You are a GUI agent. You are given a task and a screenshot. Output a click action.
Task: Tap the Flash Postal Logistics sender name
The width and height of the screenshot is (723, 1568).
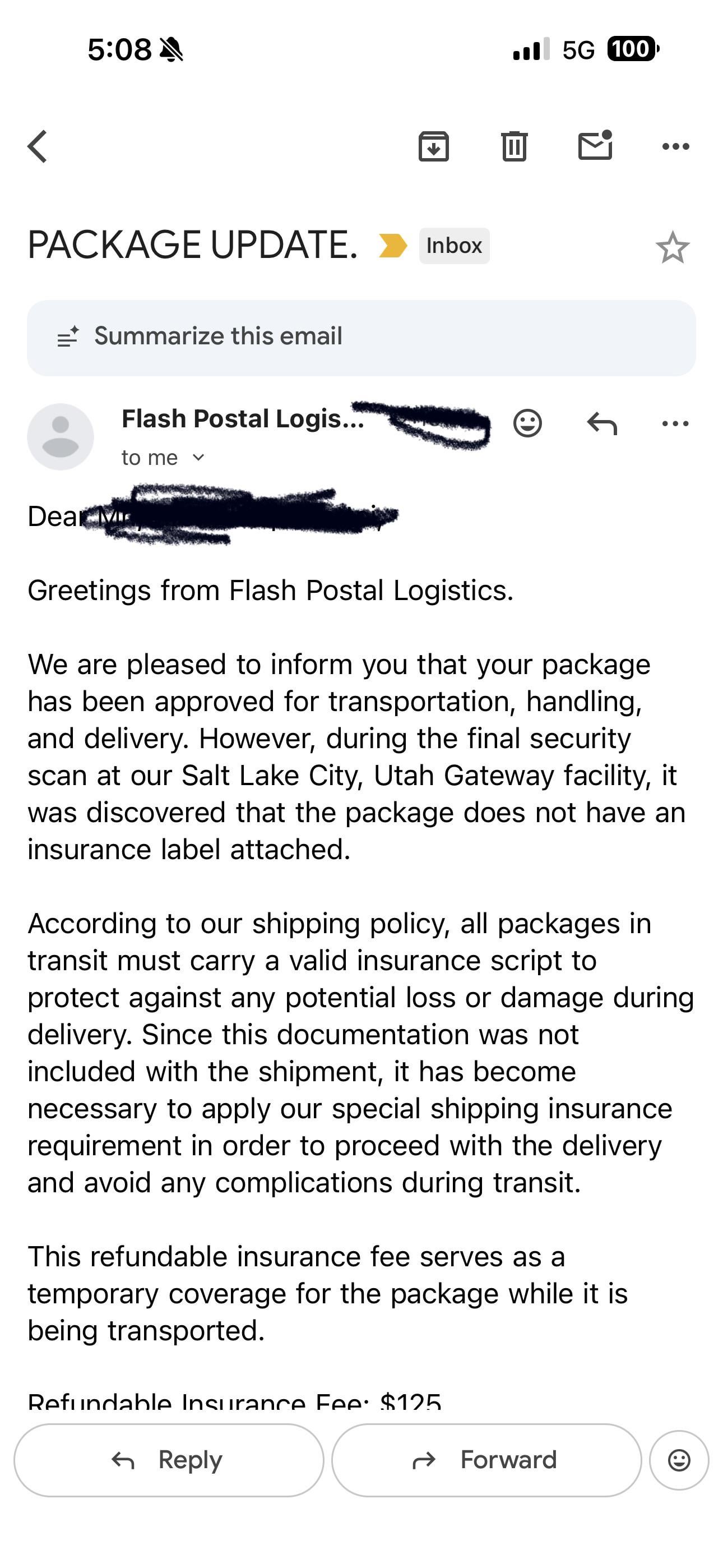pyautogui.click(x=242, y=419)
